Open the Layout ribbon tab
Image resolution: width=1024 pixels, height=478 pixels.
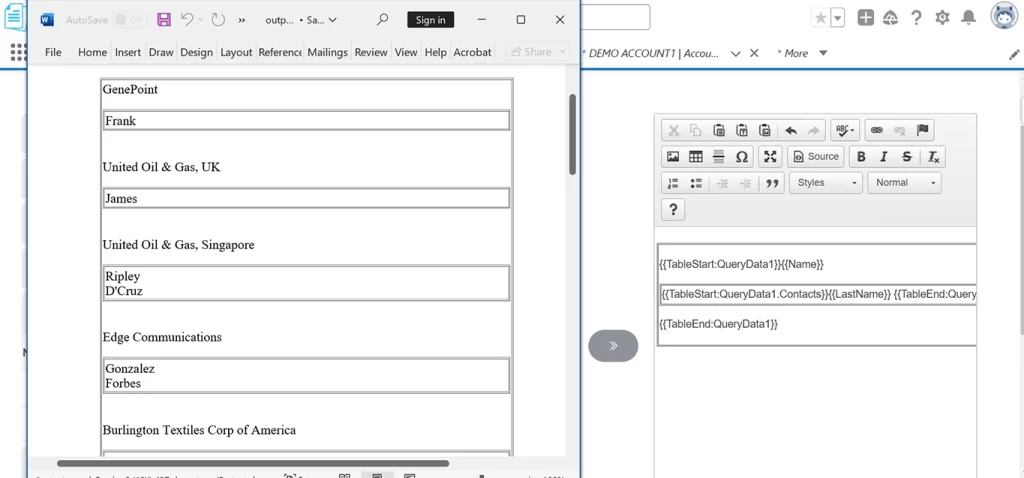[x=236, y=52]
